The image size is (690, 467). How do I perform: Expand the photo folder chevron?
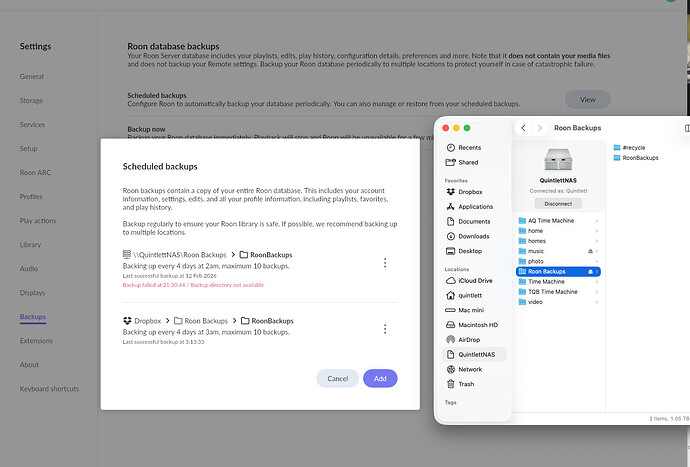point(598,261)
